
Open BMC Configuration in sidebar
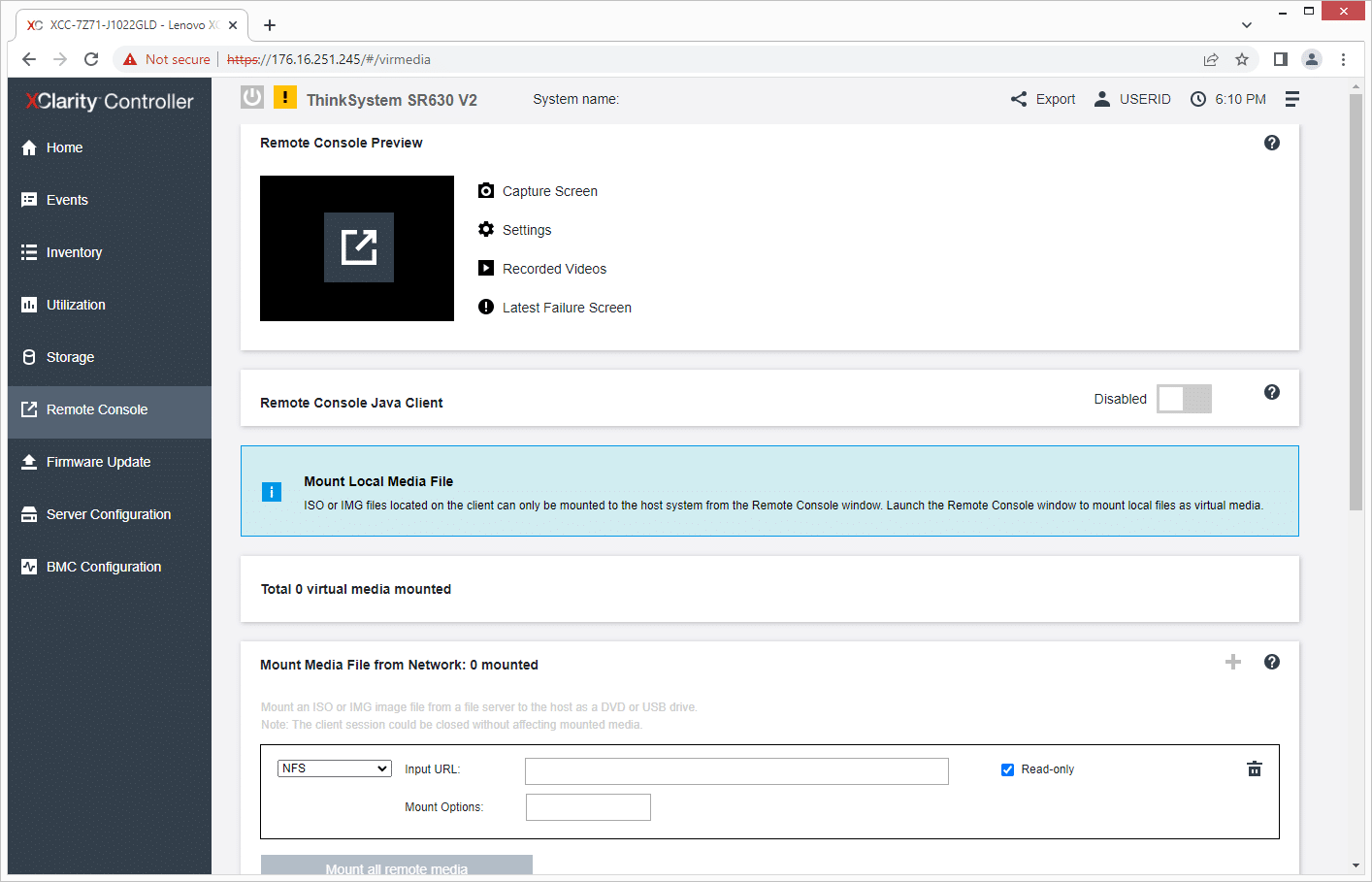click(110, 567)
